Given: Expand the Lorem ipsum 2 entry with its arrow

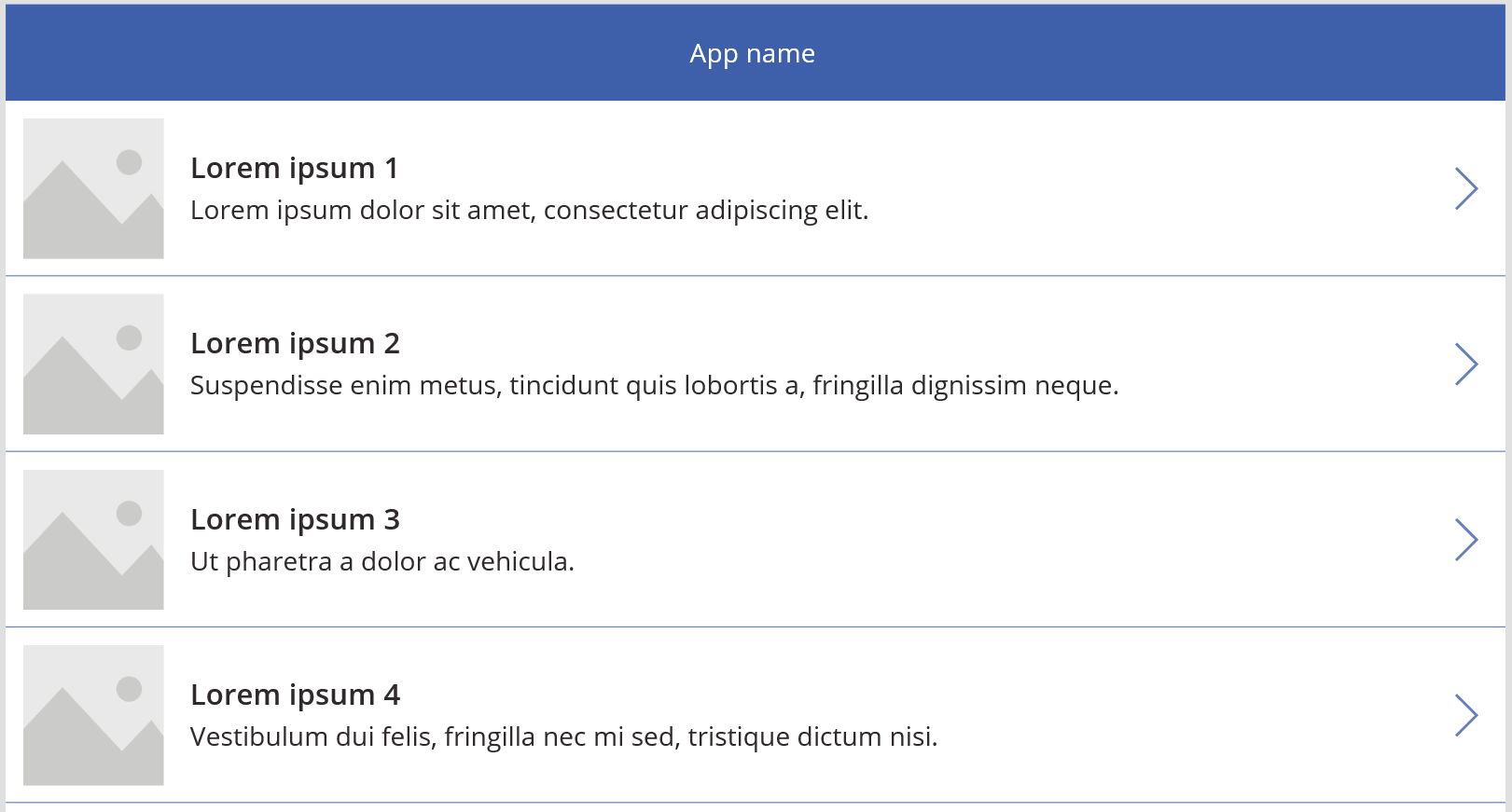Looking at the screenshot, I should 1467,364.
